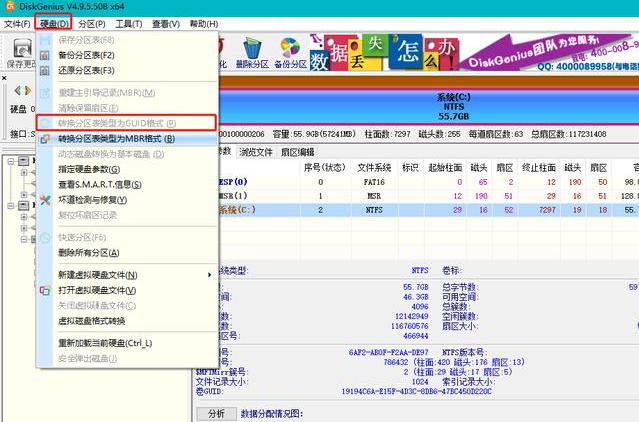The image size is (639, 422).
Task: Open the 分区(P) menu
Action: (x=92, y=24)
